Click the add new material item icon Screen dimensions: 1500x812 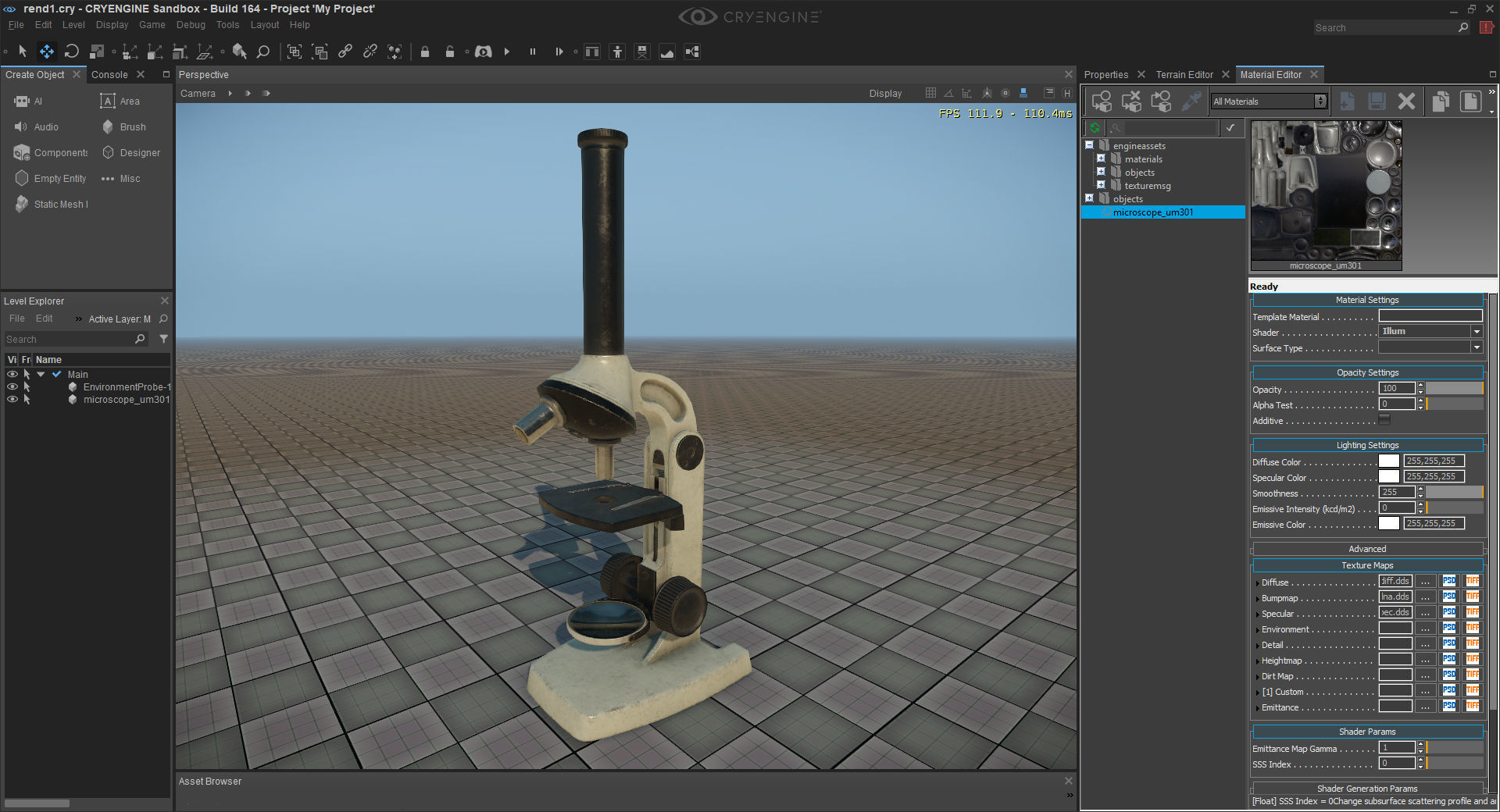coord(1347,101)
